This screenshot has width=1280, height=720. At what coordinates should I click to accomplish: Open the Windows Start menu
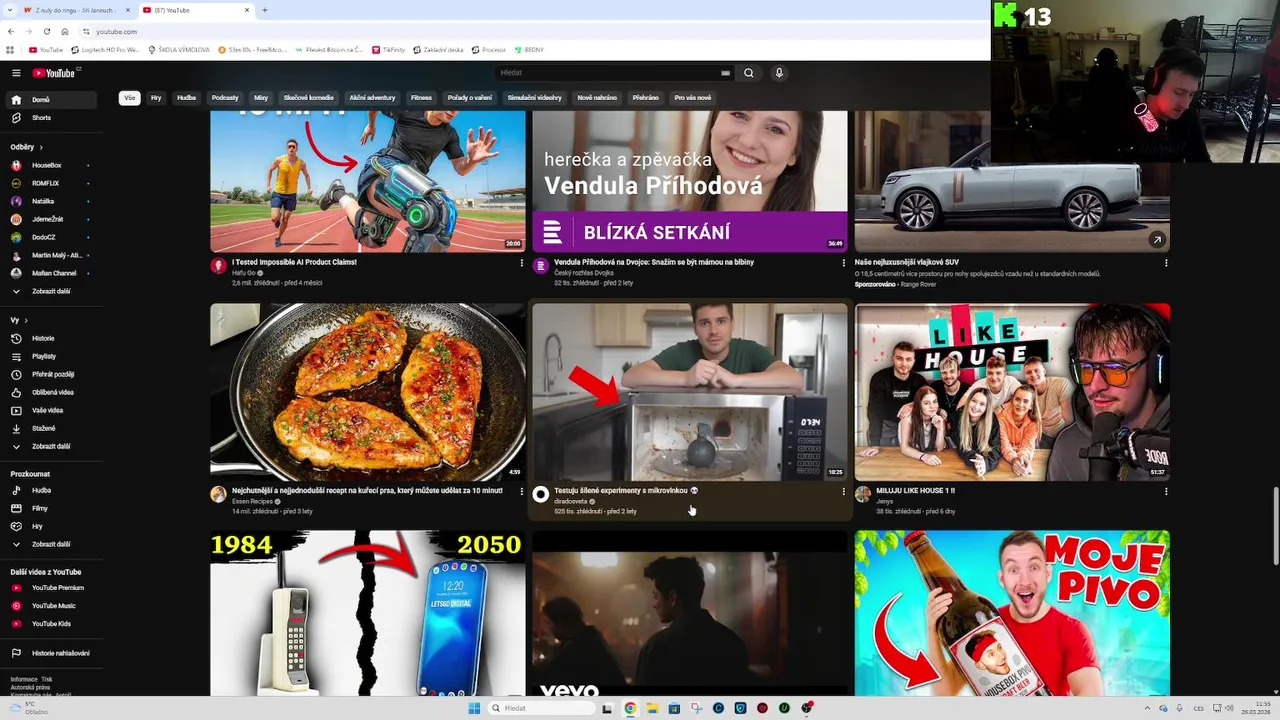point(474,708)
